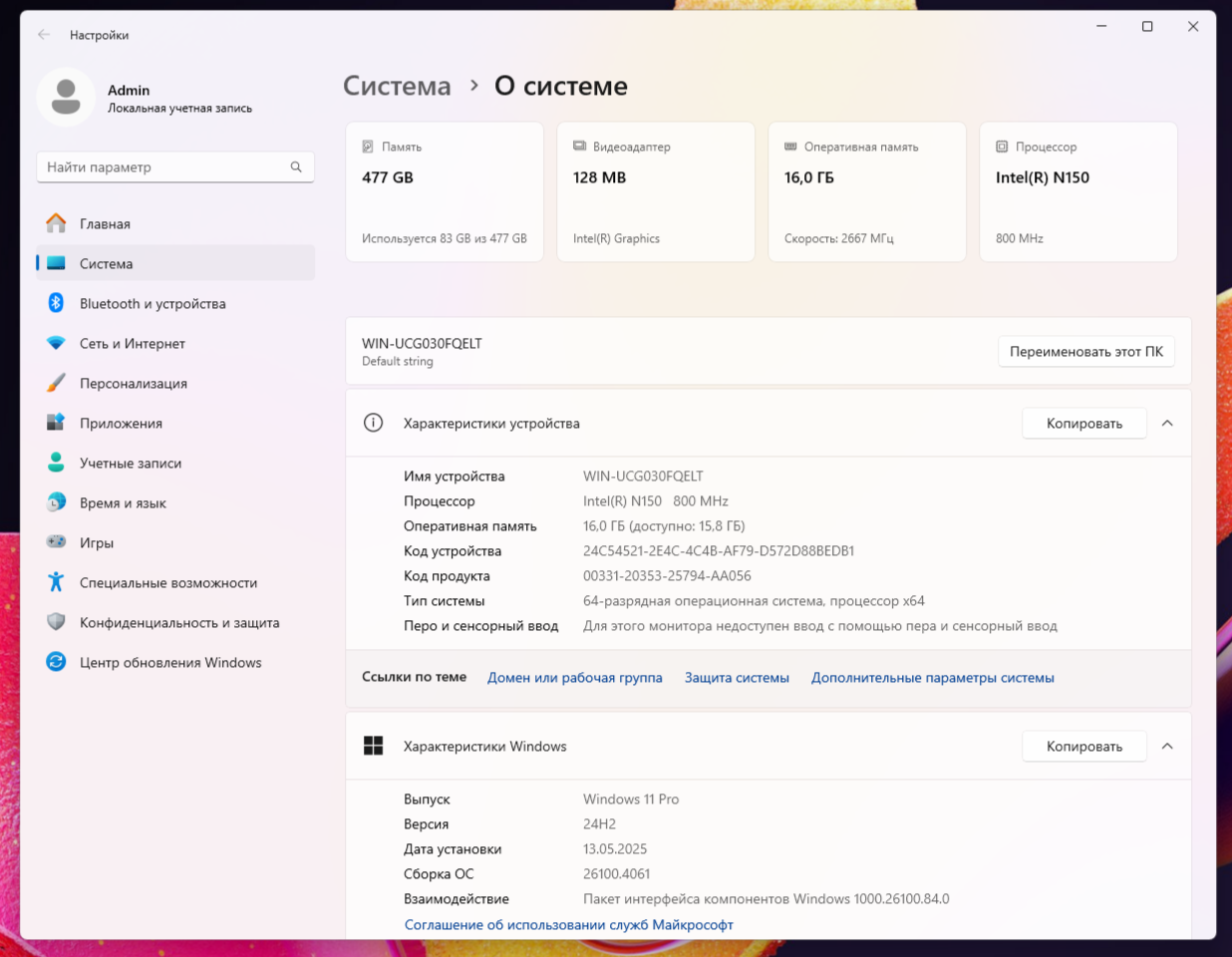
Task: Click the Найти параметр search field
Action: click(x=175, y=166)
